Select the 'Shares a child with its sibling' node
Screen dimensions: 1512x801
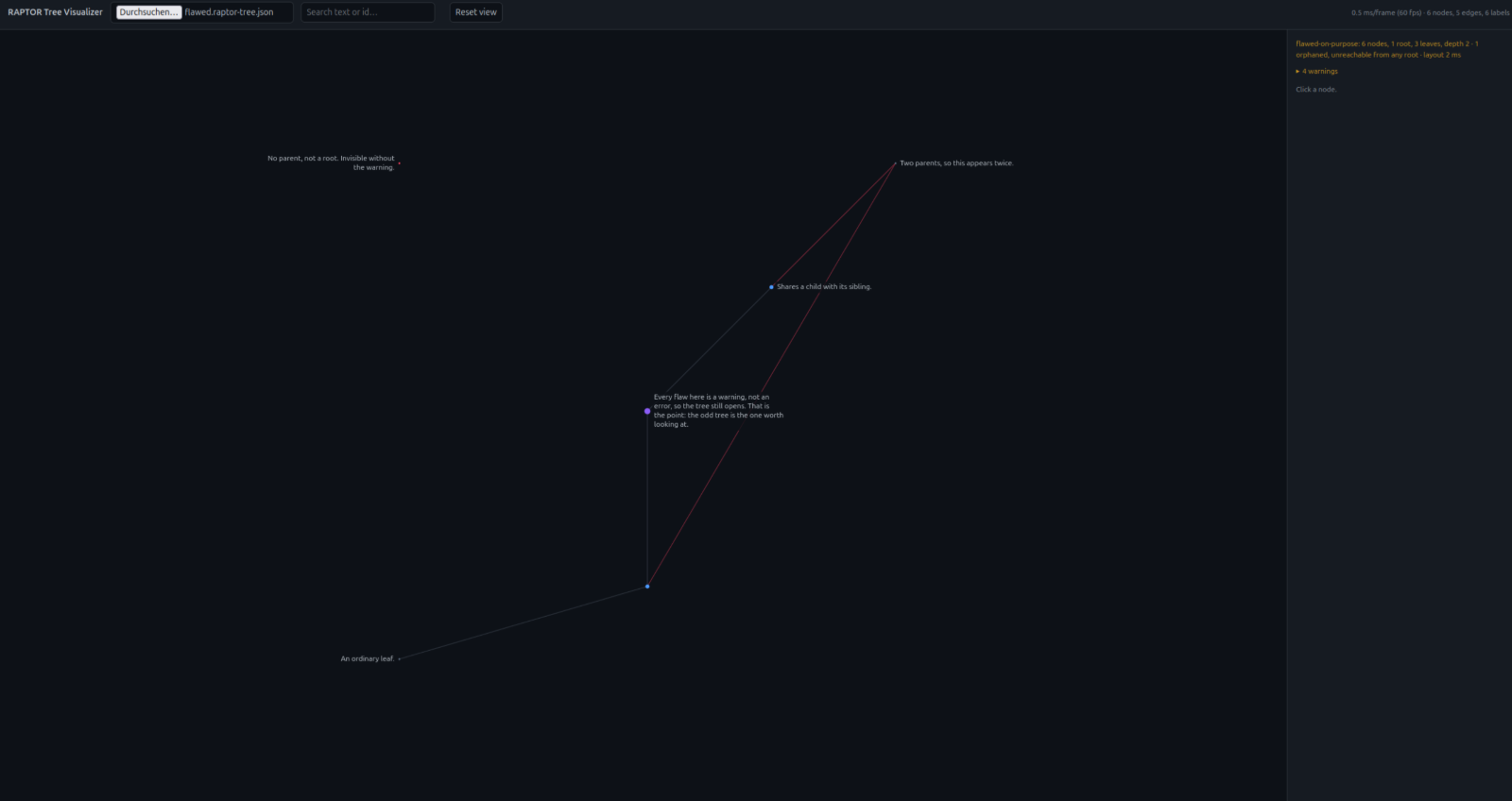[x=771, y=287]
